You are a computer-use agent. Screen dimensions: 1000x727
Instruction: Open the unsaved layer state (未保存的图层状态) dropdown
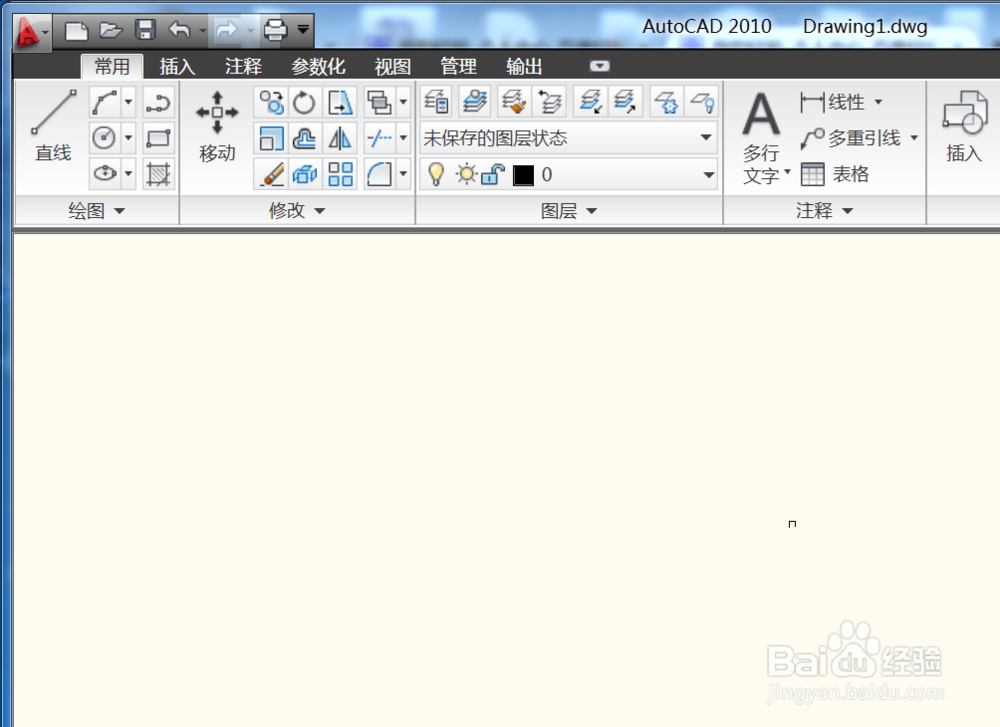pyautogui.click(x=568, y=138)
